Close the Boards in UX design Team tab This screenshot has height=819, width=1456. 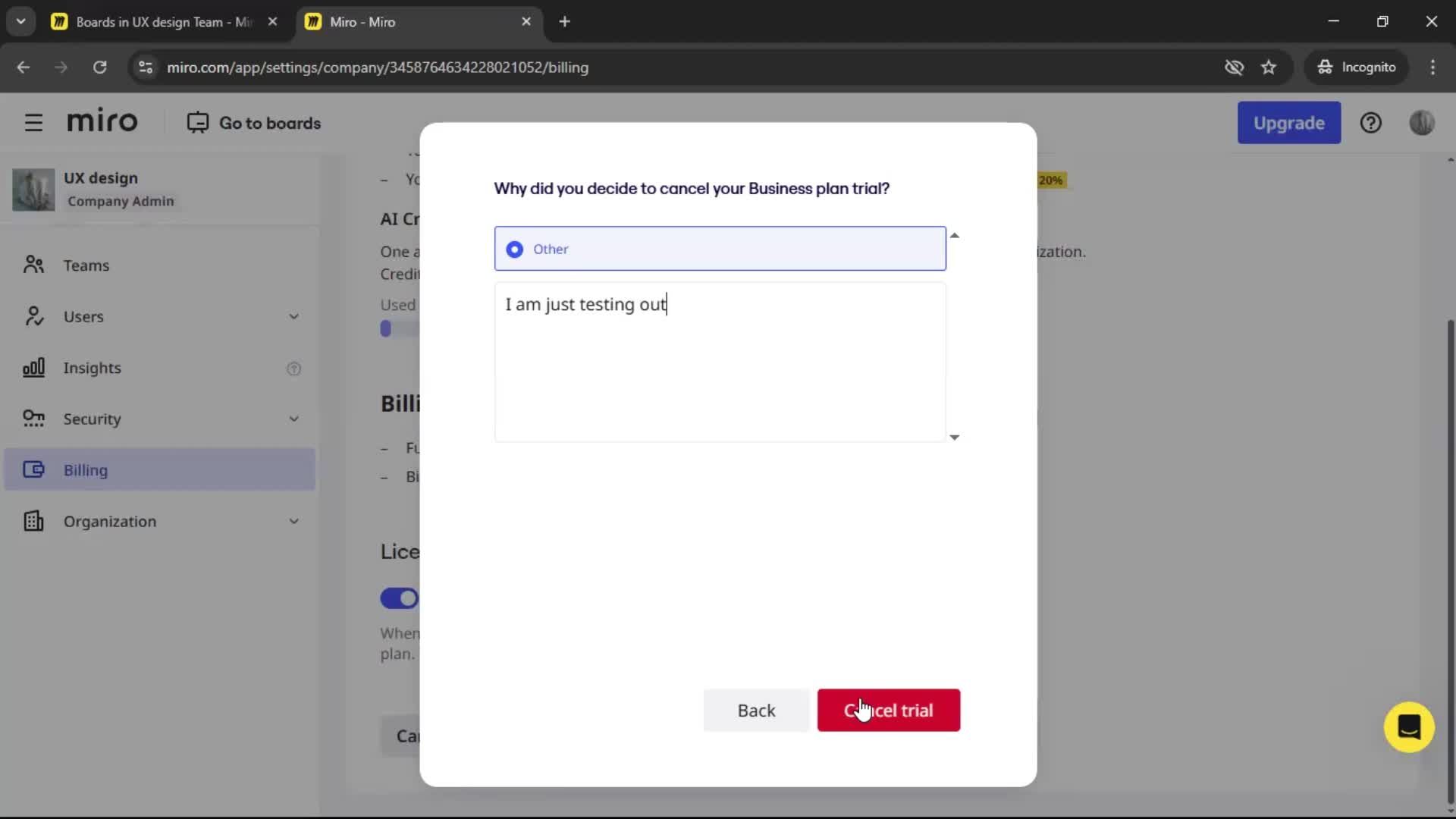pos(272,22)
